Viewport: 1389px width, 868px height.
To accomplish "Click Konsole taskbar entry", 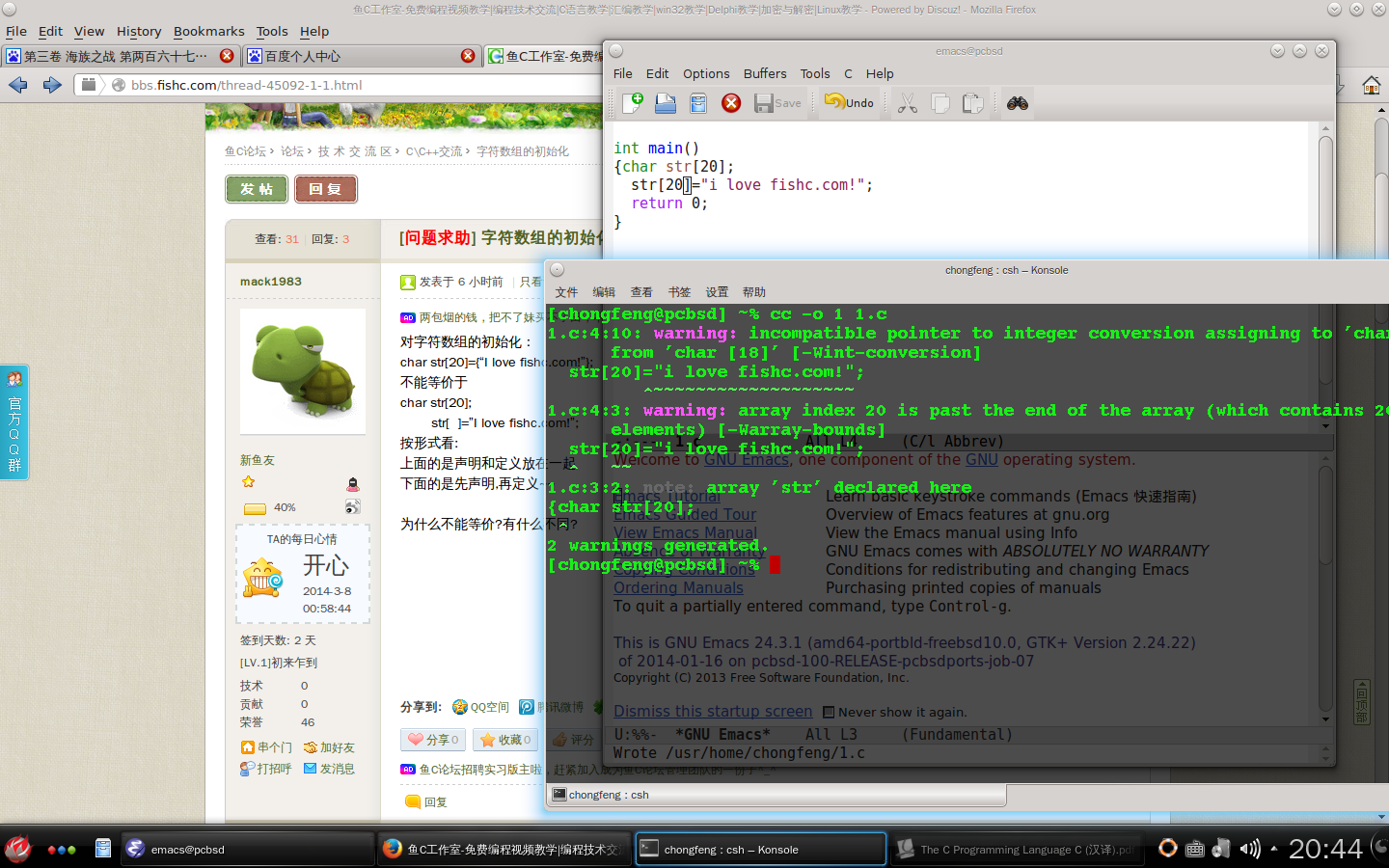I will [x=760, y=850].
